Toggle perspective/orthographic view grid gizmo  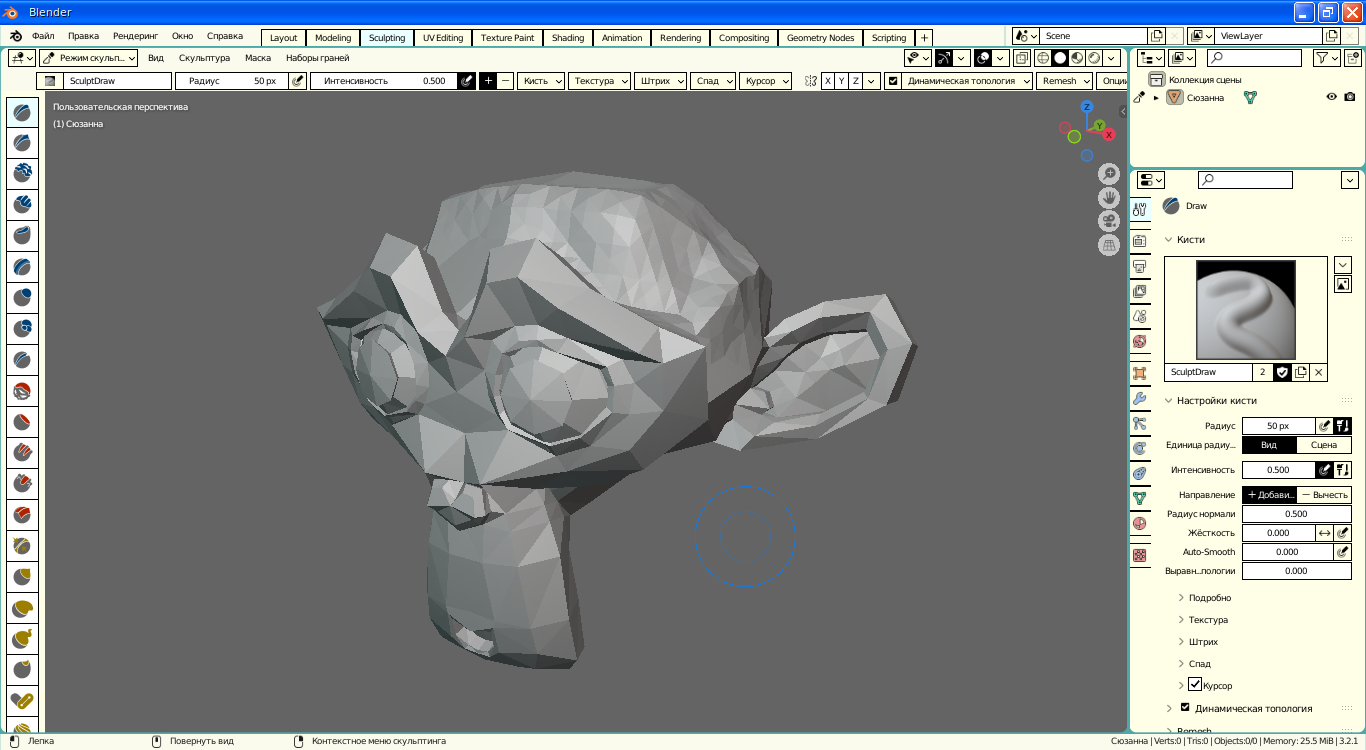(1108, 245)
